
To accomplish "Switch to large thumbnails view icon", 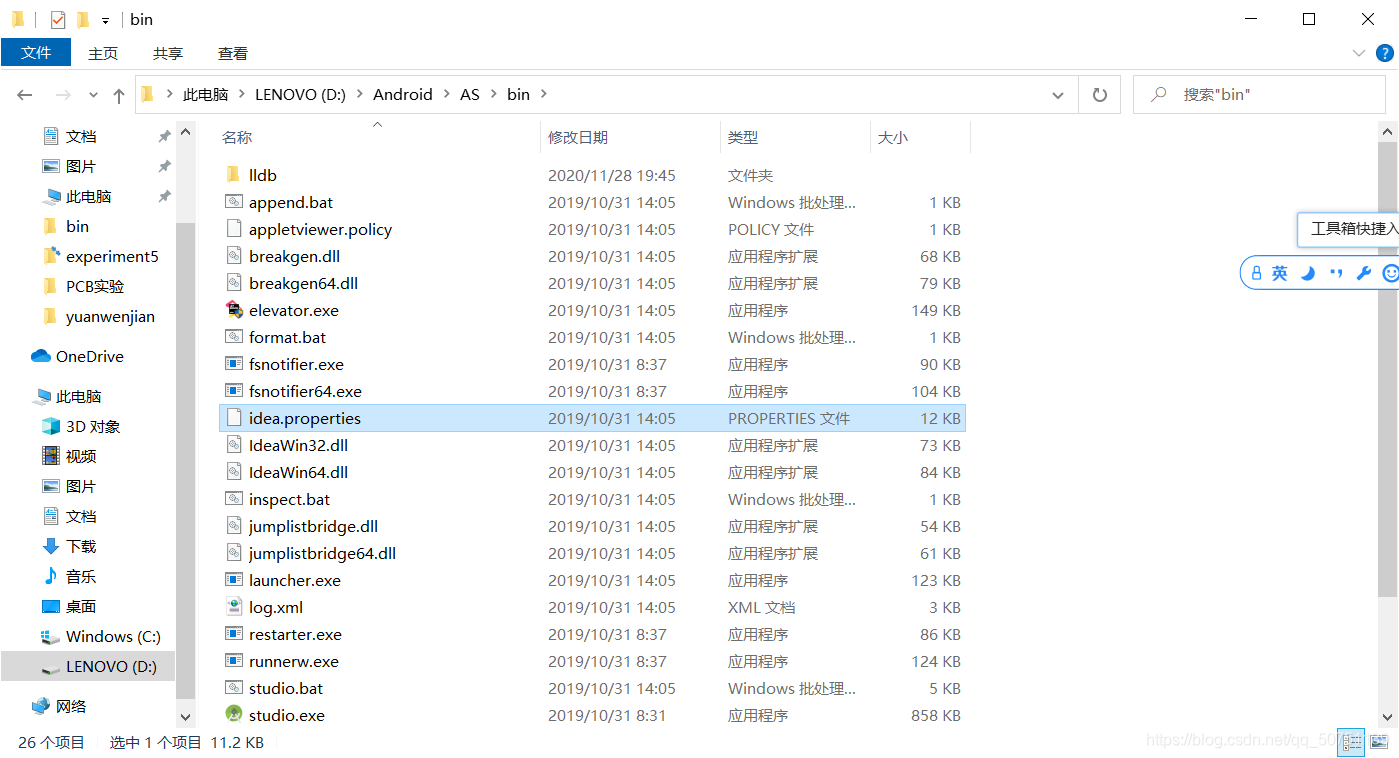I will tap(1379, 741).
